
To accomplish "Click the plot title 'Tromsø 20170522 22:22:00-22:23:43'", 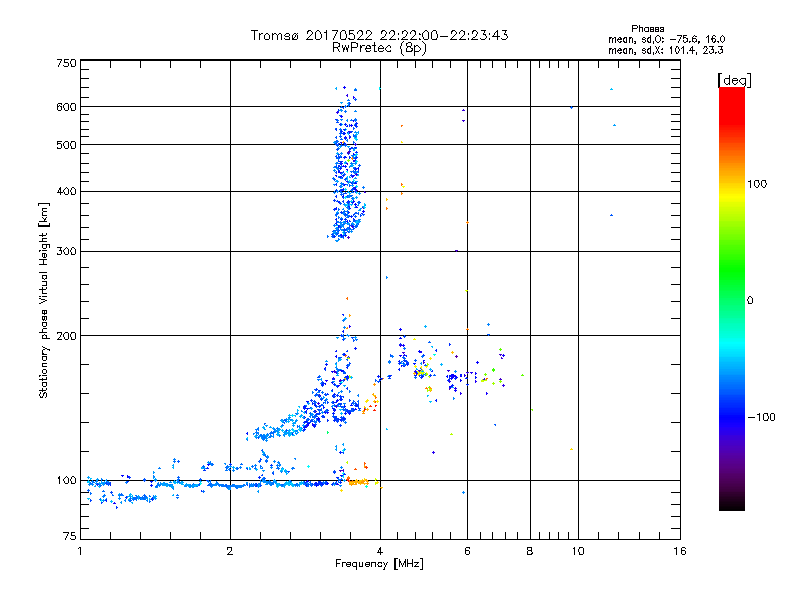I will [379, 35].
